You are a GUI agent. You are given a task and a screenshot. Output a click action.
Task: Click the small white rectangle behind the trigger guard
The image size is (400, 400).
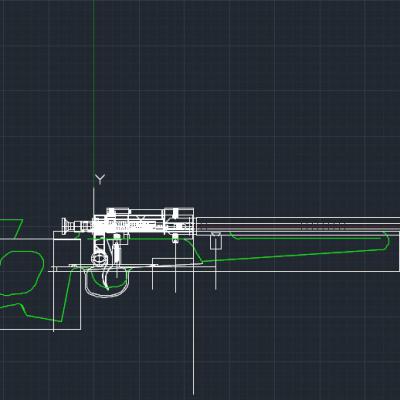173,261
